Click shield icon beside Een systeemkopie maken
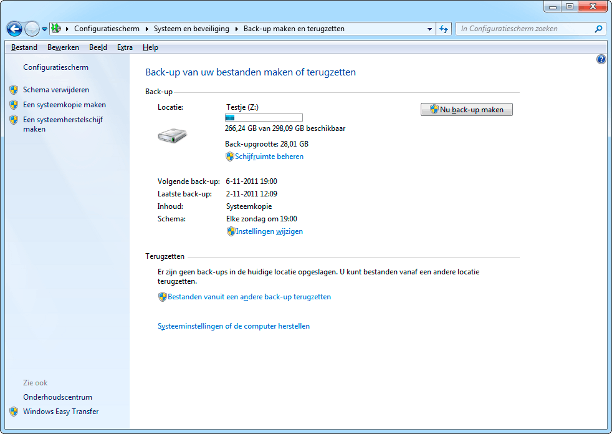612x434 pixels. pyautogui.click(x=14, y=105)
